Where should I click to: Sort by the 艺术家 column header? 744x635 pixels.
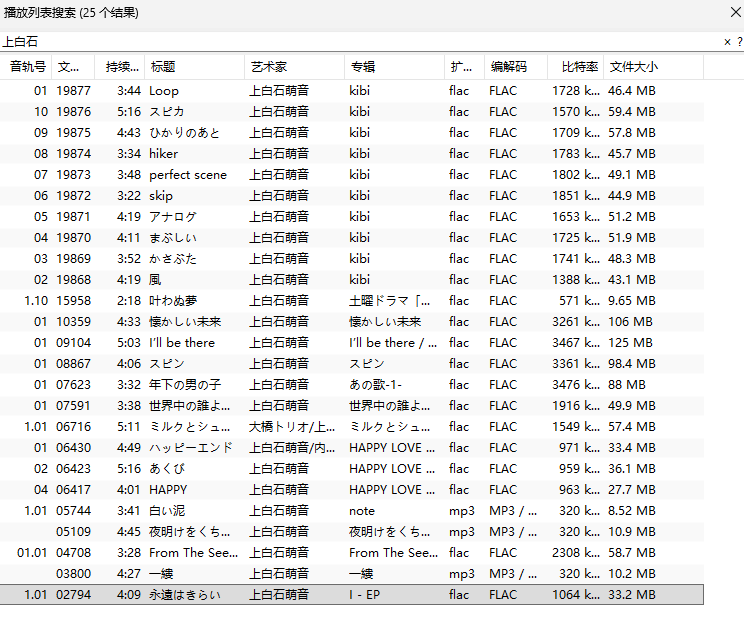tap(268, 67)
